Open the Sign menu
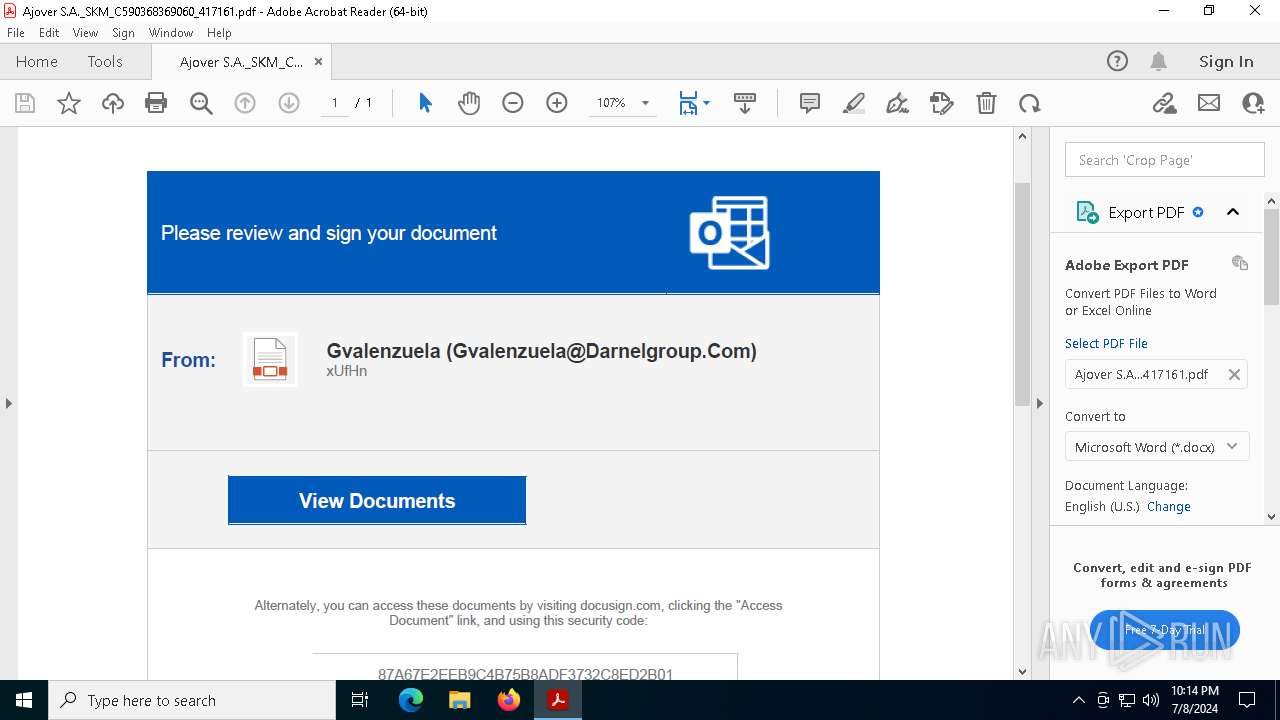Screen dimensions: 1280x720 click(x=123, y=33)
